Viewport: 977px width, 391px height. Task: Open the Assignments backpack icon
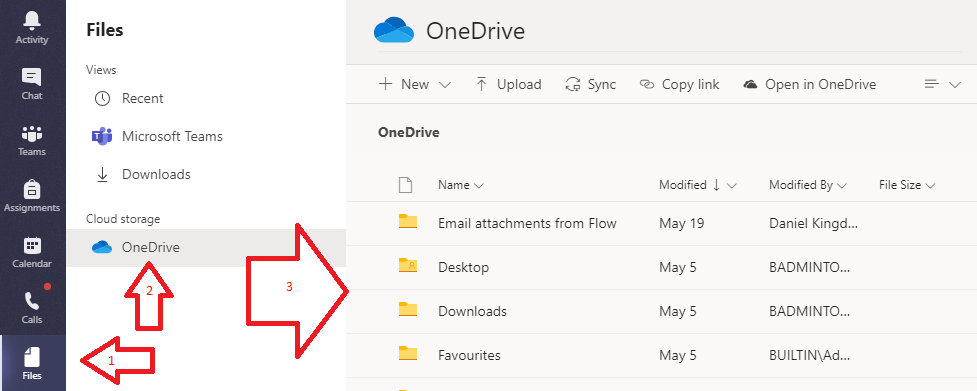coord(32,189)
